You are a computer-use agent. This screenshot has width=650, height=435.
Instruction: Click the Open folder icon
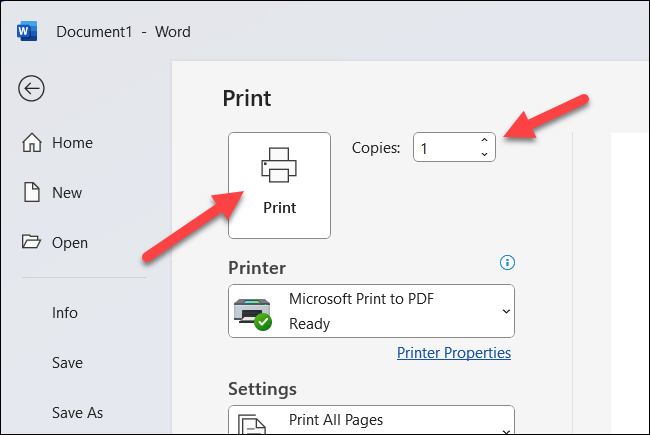point(31,243)
